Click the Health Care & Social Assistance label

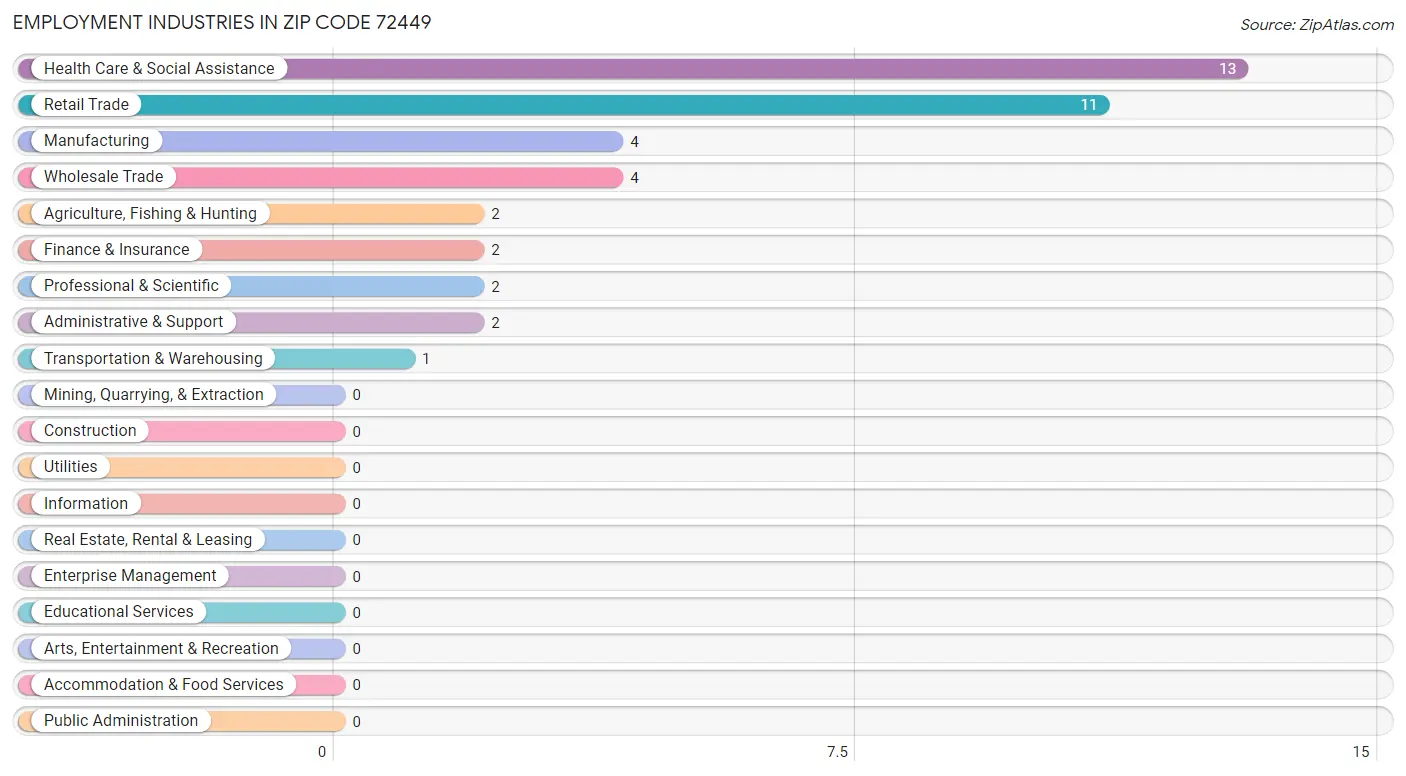159,68
